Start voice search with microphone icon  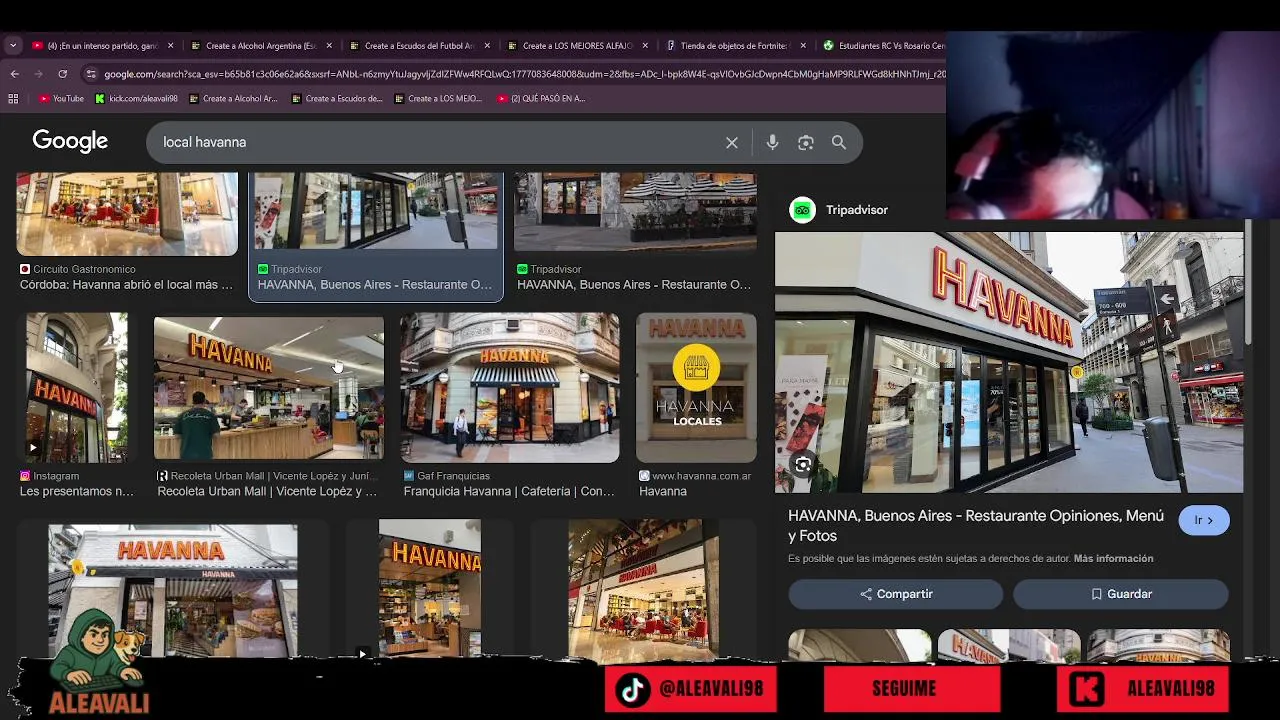[772, 143]
